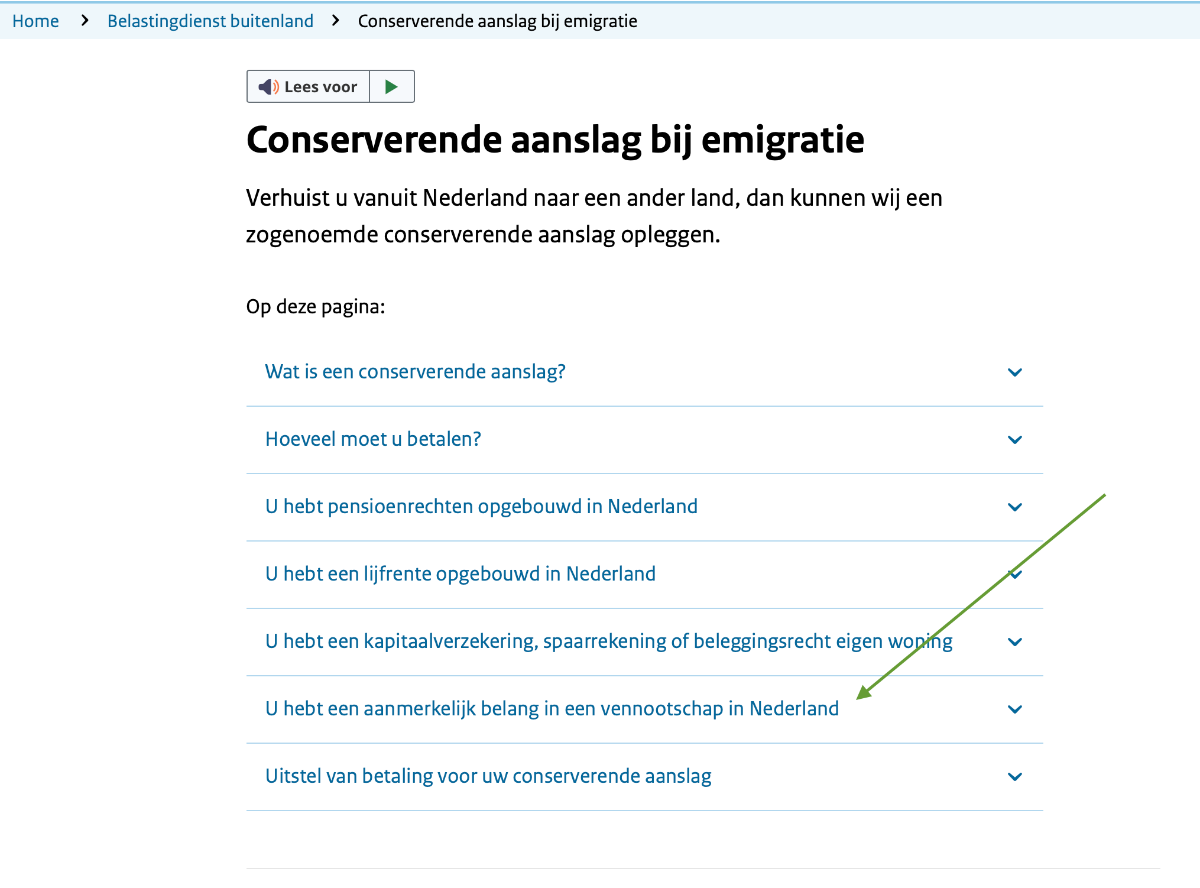
Task: Expand aanmerkelijk belang in een vennootschap section
Action: tap(644, 710)
